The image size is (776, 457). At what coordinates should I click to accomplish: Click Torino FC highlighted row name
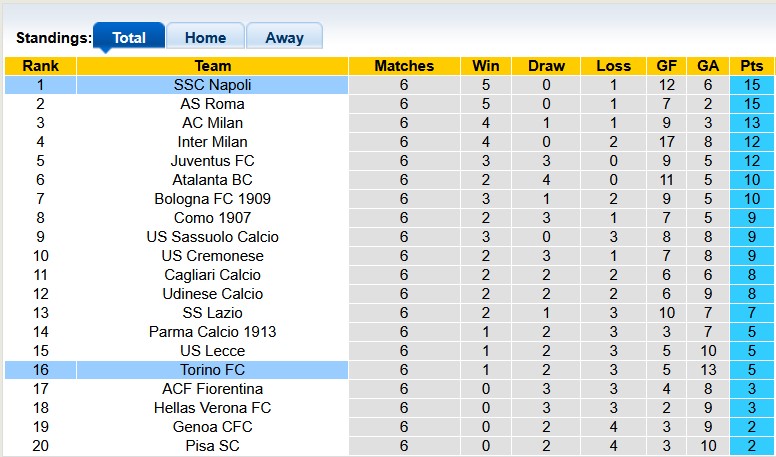pos(212,370)
